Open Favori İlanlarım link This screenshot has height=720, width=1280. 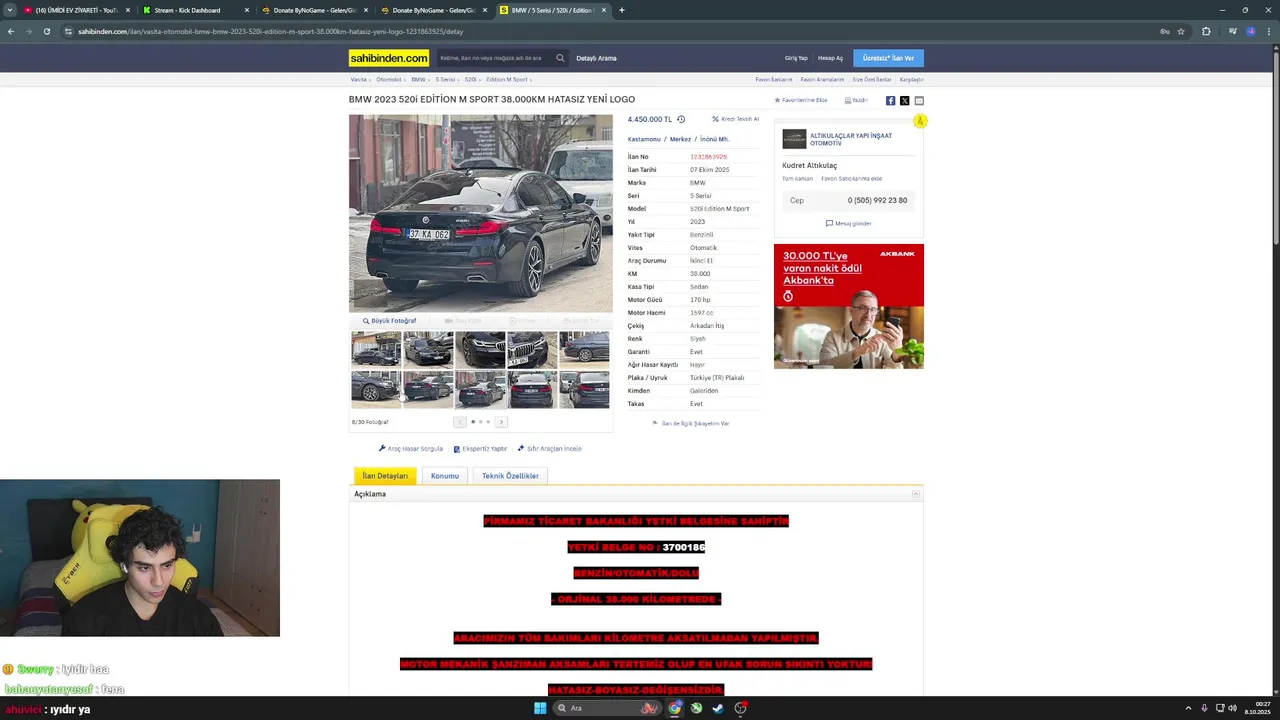click(774, 79)
